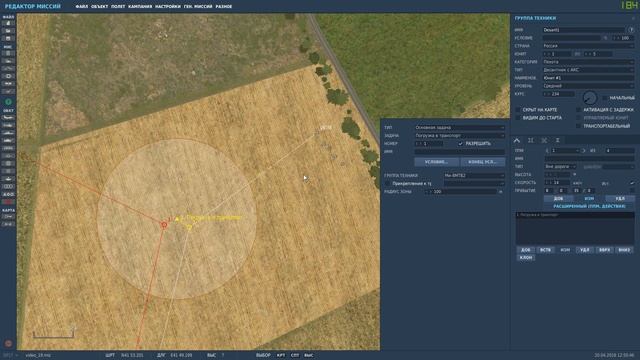The height and width of the screenshot is (360, 640).
Task: Click the red coalition bar icon in sidebar
Action: pos(8,202)
